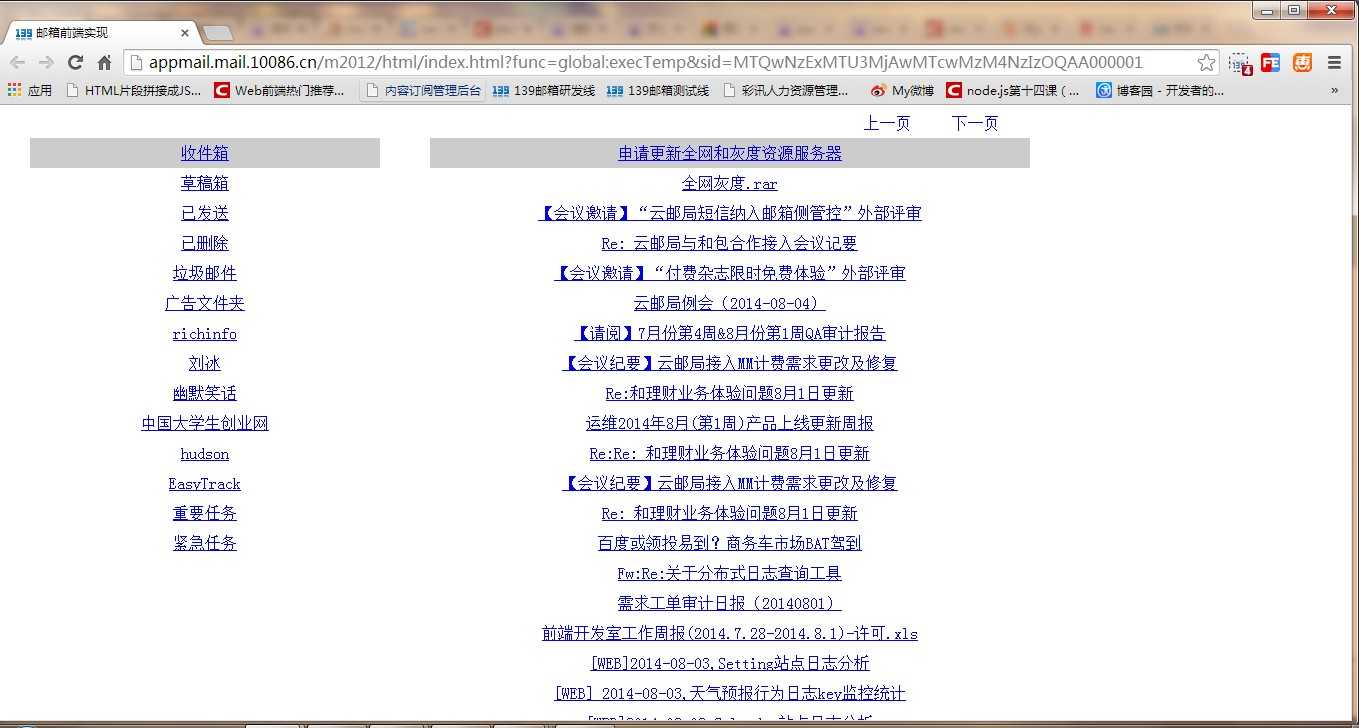The height and width of the screenshot is (728, 1359).
Task: Open mail 需求工单审计日报（20140801）
Action: coord(730,603)
